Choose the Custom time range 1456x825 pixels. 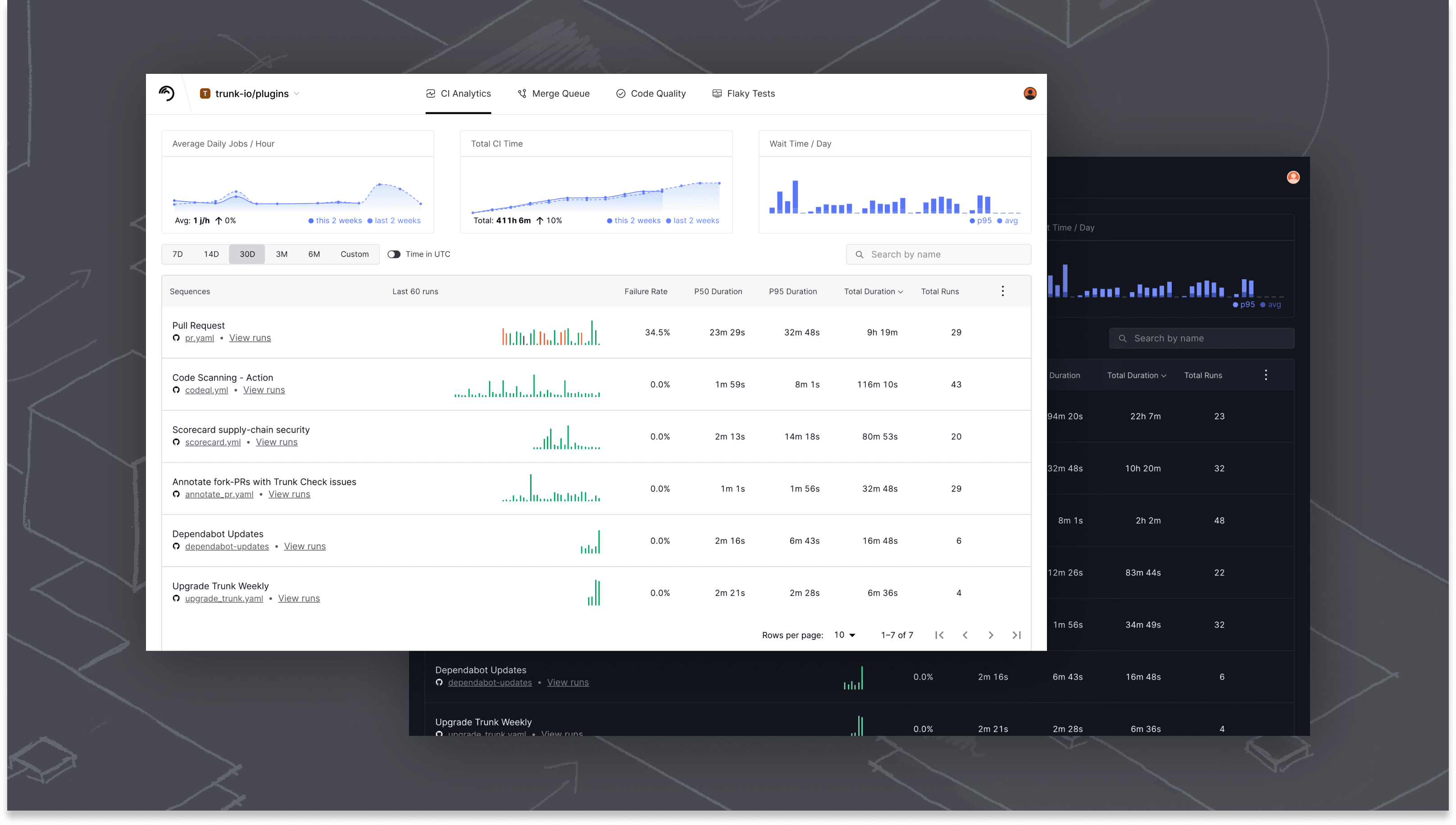[x=354, y=254]
